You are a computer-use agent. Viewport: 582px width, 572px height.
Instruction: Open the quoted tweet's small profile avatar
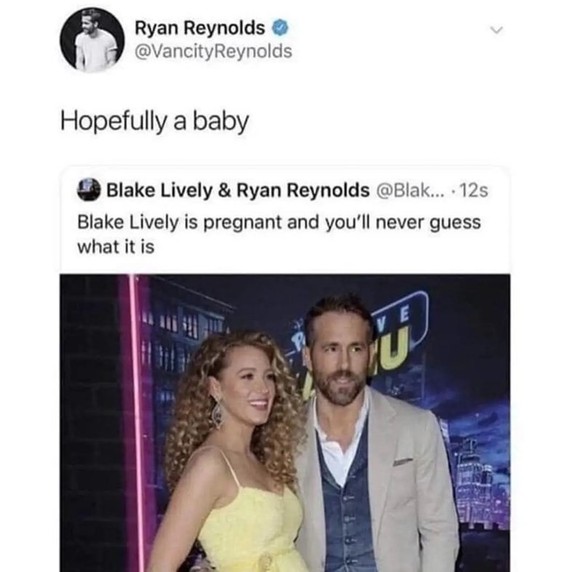88,189
